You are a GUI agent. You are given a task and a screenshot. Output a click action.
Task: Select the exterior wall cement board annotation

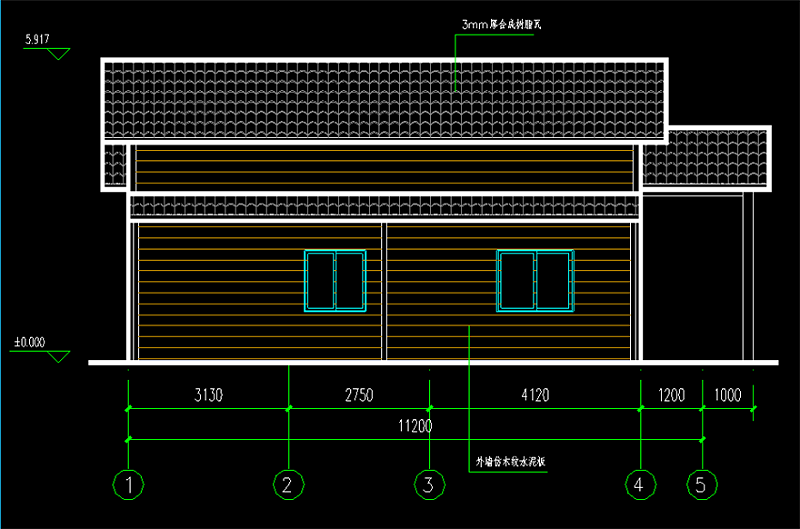(x=508, y=462)
